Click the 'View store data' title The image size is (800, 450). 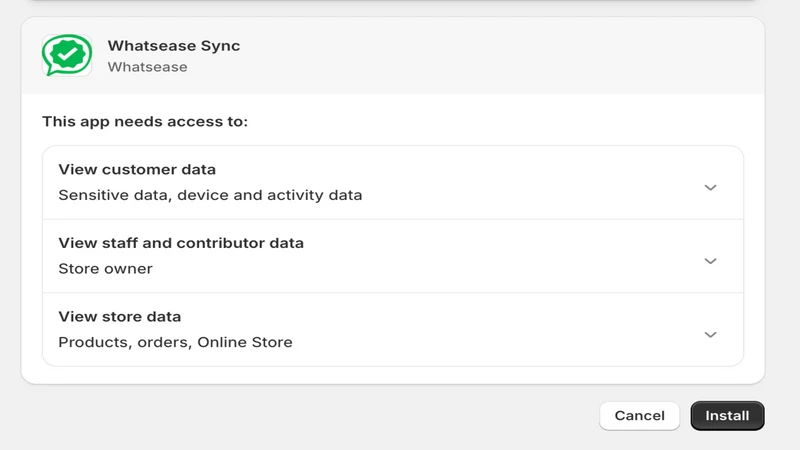click(119, 316)
